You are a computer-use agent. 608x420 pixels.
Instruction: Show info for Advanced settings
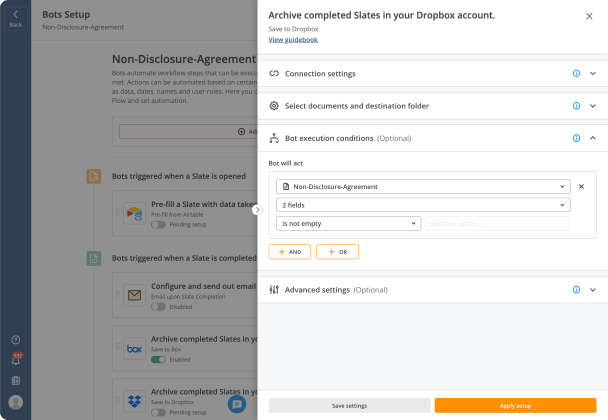[x=576, y=290]
